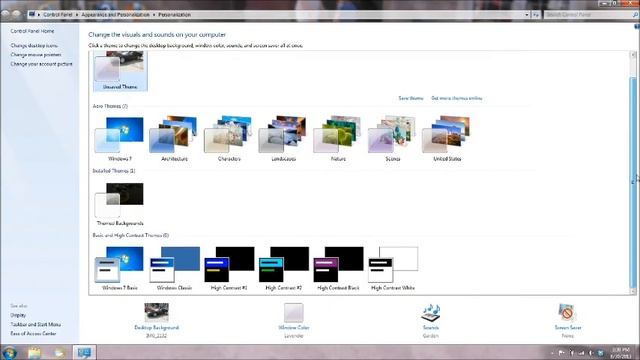Expand the address bar history dropdown

click(527, 15)
